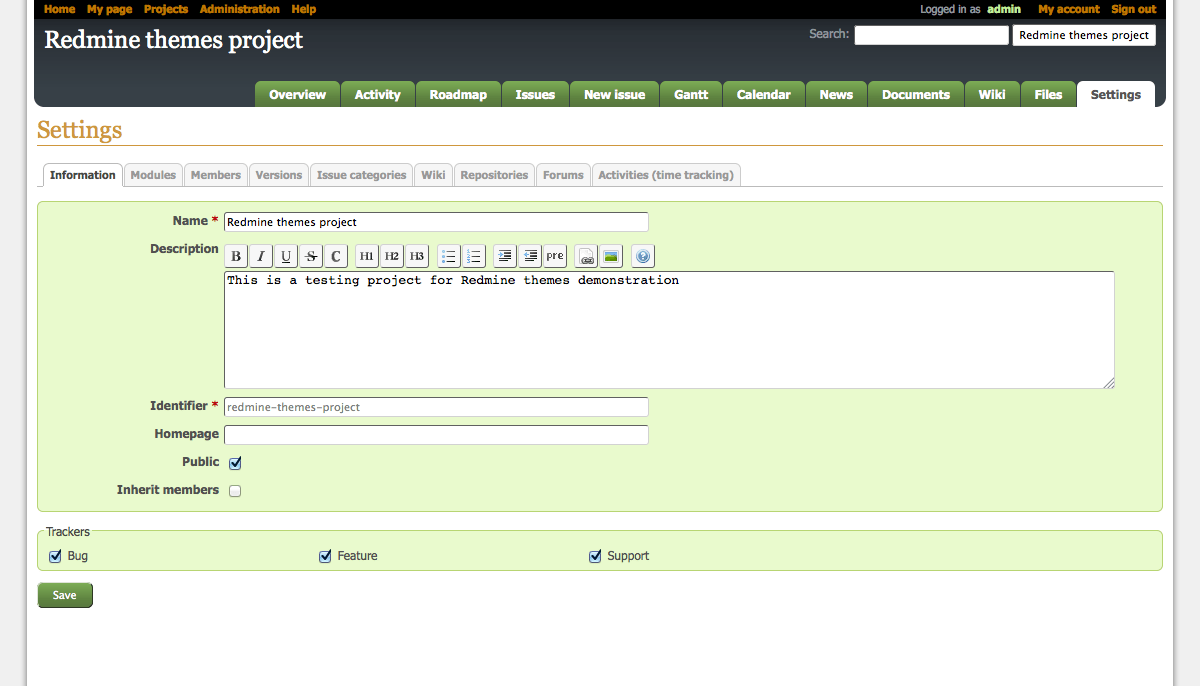Open Projects link in top bar
This screenshot has width=1200, height=686.
(x=166, y=9)
